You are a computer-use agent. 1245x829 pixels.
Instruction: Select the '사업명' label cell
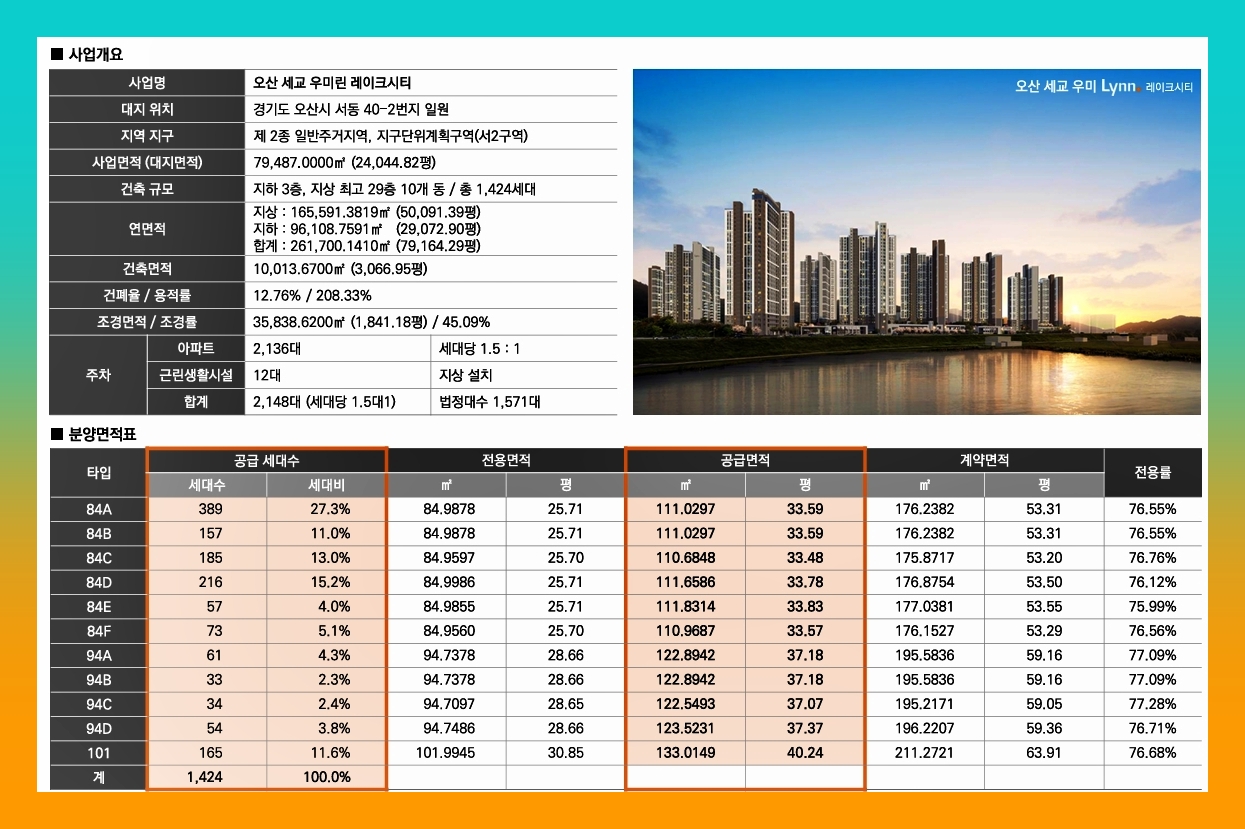pos(147,83)
